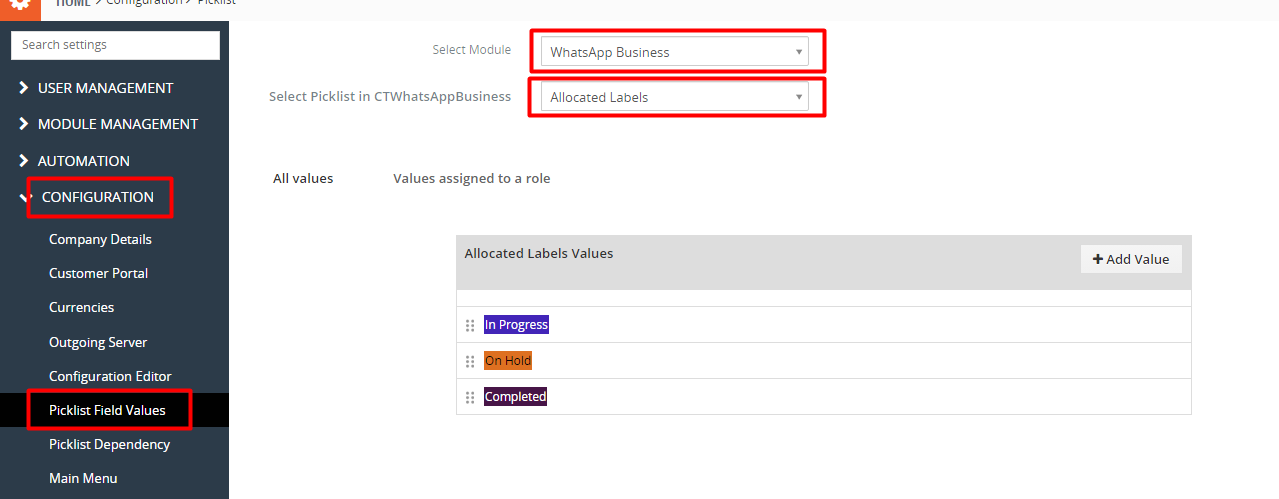
Task: Click the orange settings gear icon
Action: click(20, 5)
